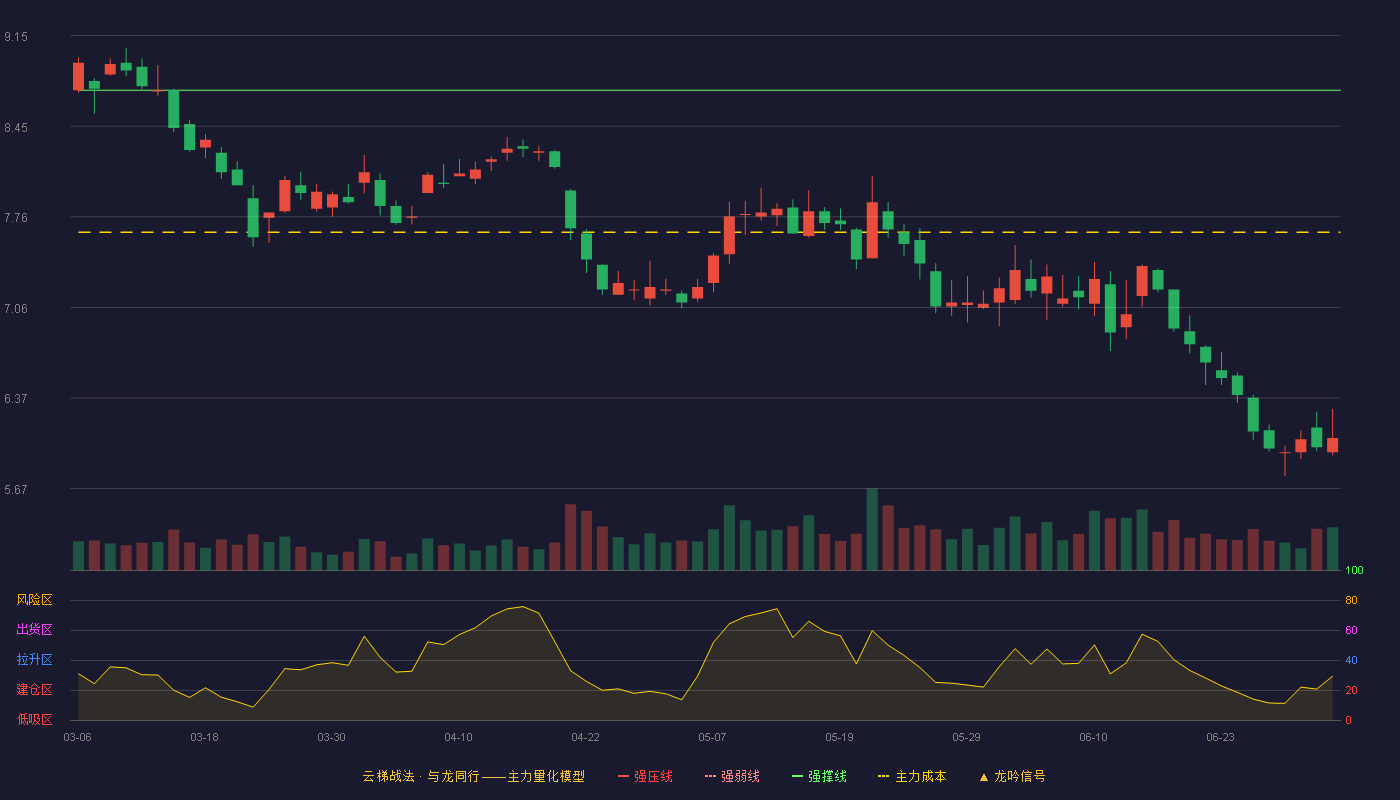The width and height of the screenshot is (1400, 800).
Task: Click the 100 indicator scale value
Action: pyautogui.click(x=1354, y=571)
